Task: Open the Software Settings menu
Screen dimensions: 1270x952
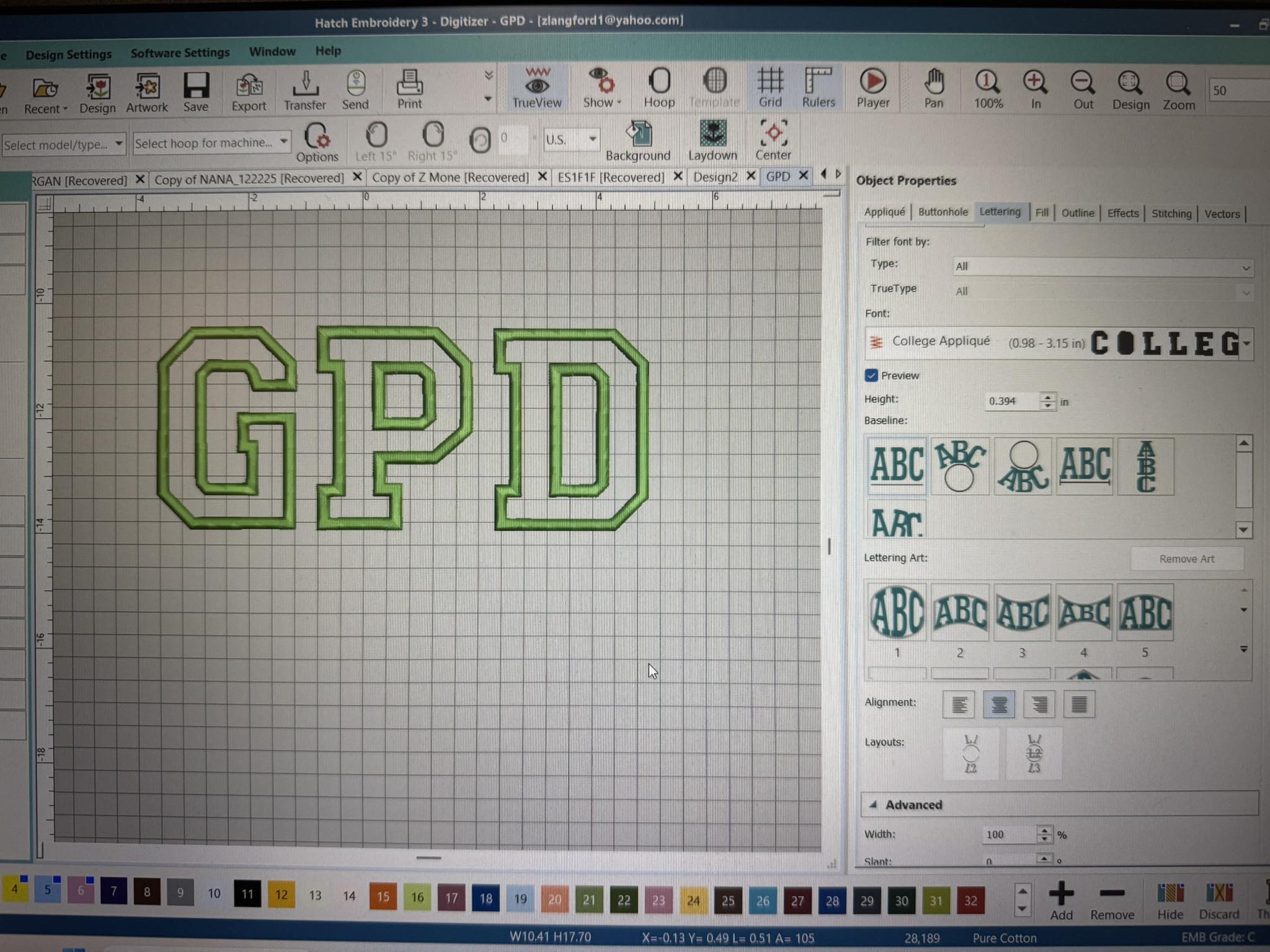Action: tap(180, 53)
